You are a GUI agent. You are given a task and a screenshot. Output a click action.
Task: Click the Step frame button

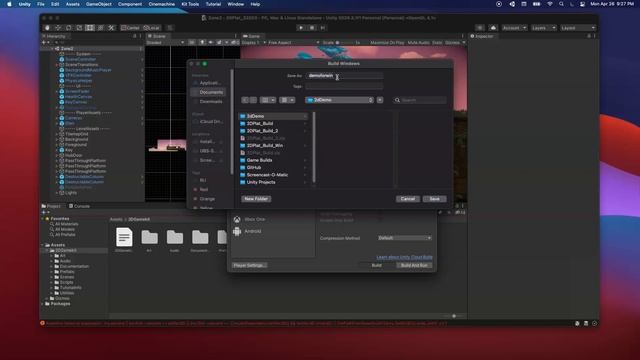pos(322,28)
